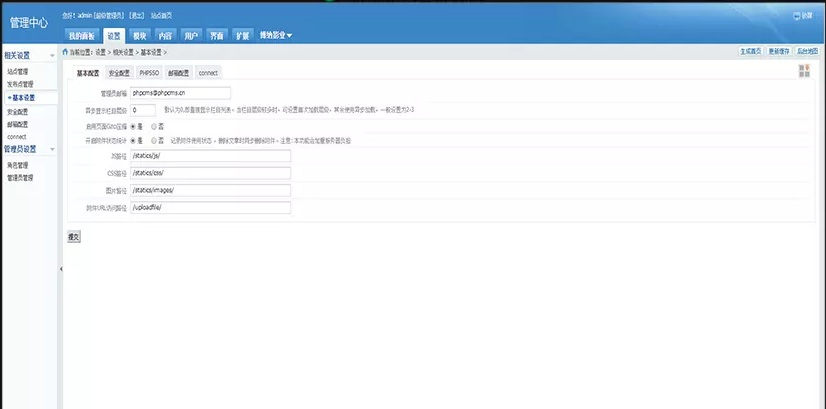
Task: Select 否 for 启用页面Gzip压缩
Action: point(154,126)
